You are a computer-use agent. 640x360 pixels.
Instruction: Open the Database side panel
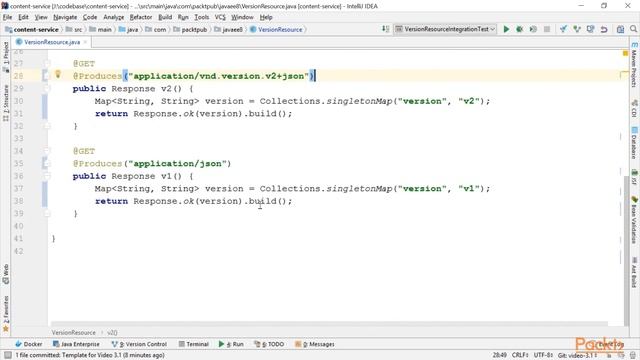pyautogui.click(x=634, y=143)
